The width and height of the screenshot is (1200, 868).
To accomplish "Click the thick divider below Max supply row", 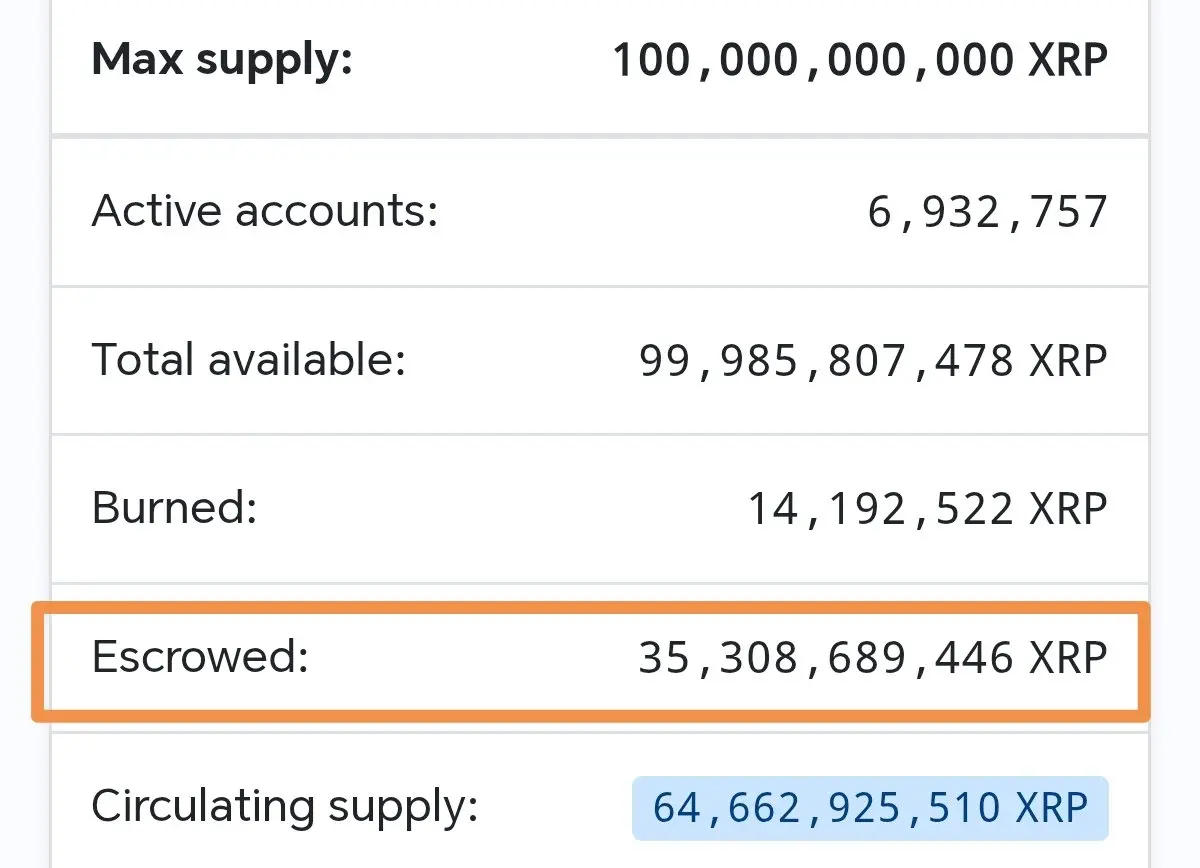I will coord(600,135).
